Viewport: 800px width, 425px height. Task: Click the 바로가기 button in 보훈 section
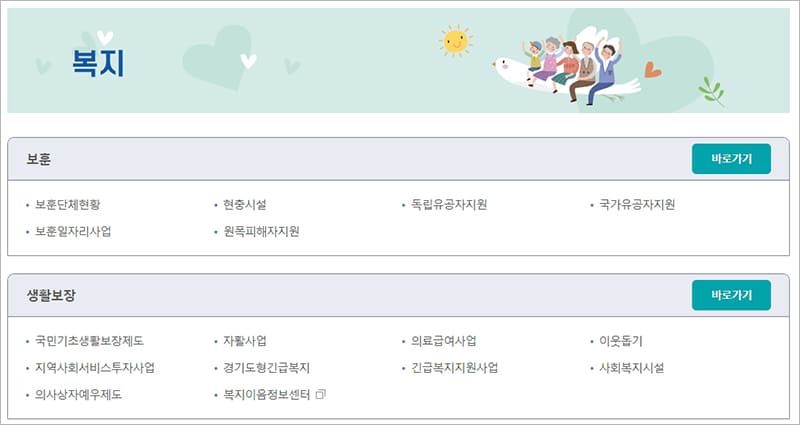tap(731, 159)
